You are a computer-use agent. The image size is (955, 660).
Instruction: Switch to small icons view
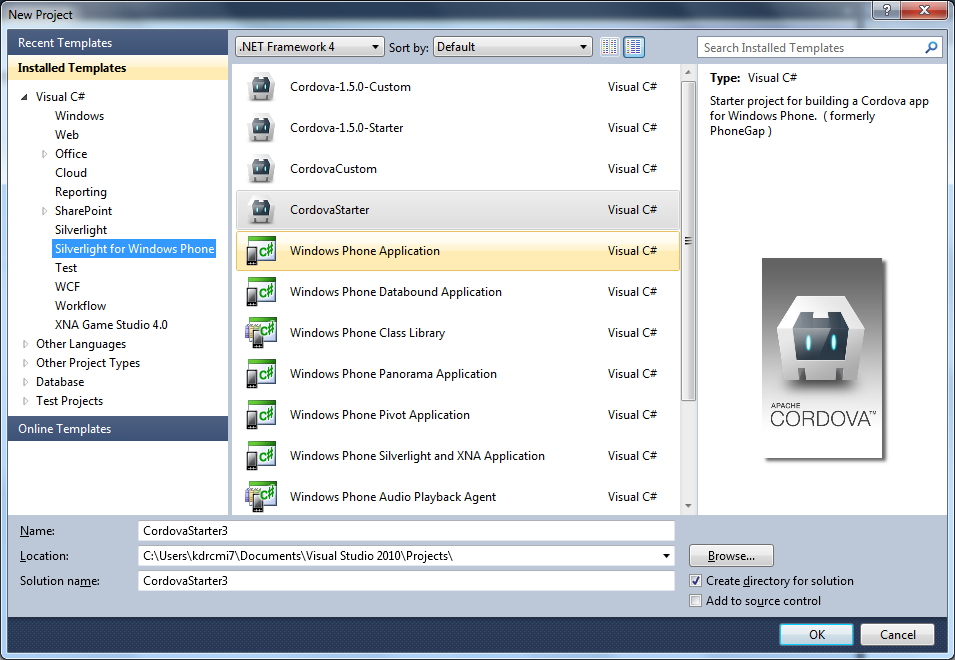pyautogui.click(x=610, y=47)
